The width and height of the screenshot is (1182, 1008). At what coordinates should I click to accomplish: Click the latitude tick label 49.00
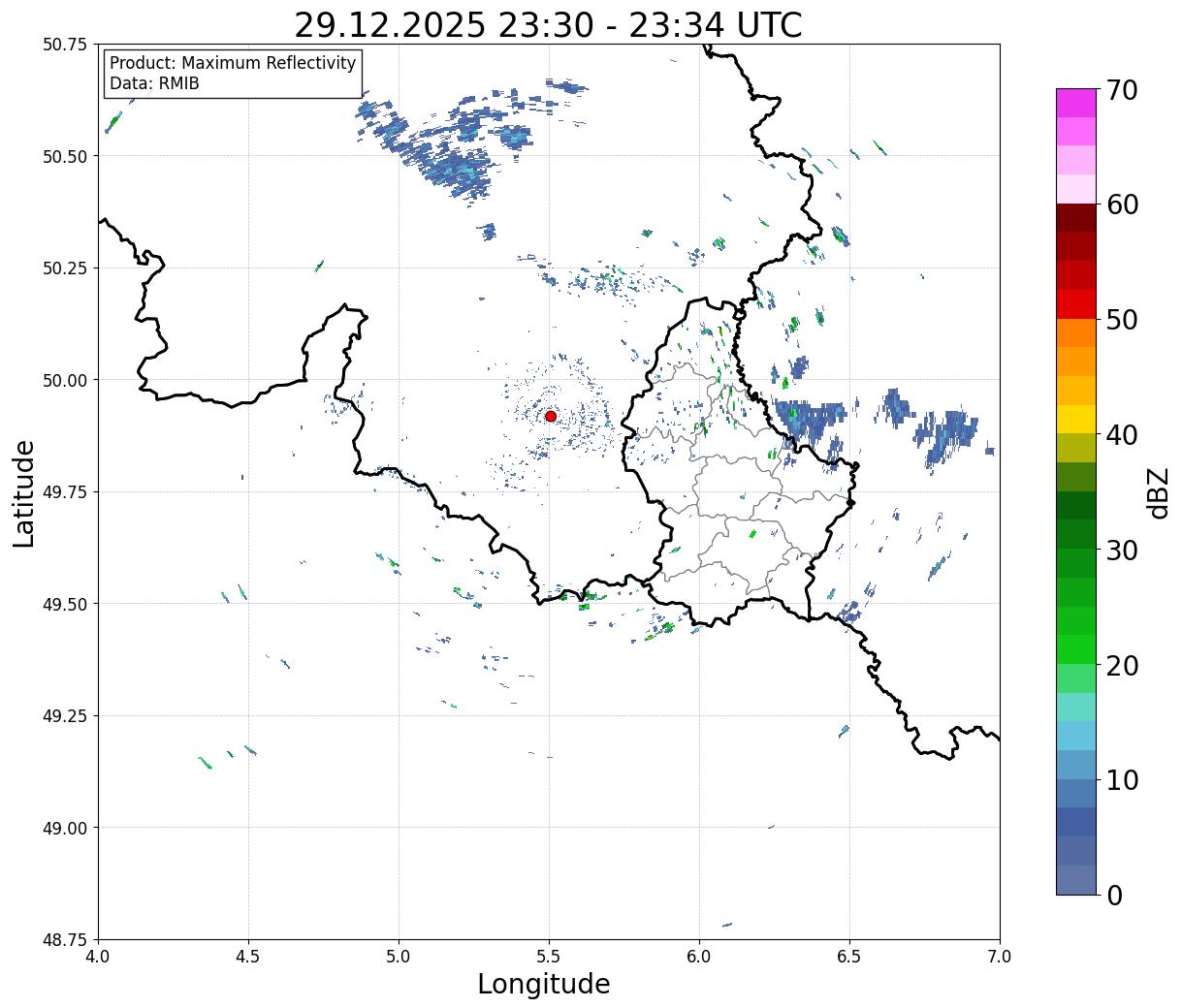point(65,828)
